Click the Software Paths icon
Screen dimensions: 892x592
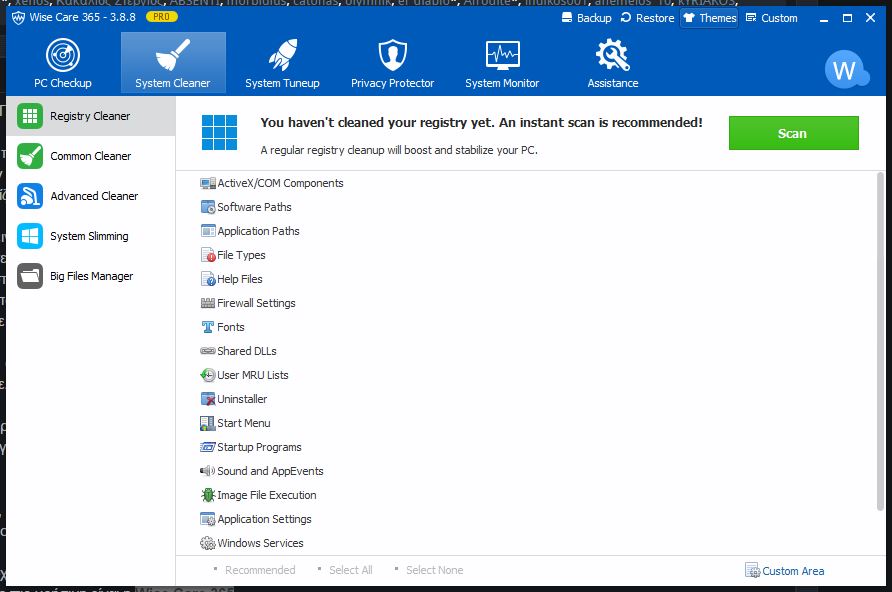click(208, 207)
